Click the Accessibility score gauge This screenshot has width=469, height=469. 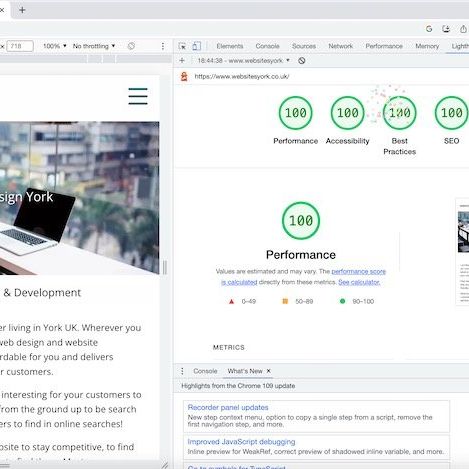347,113
